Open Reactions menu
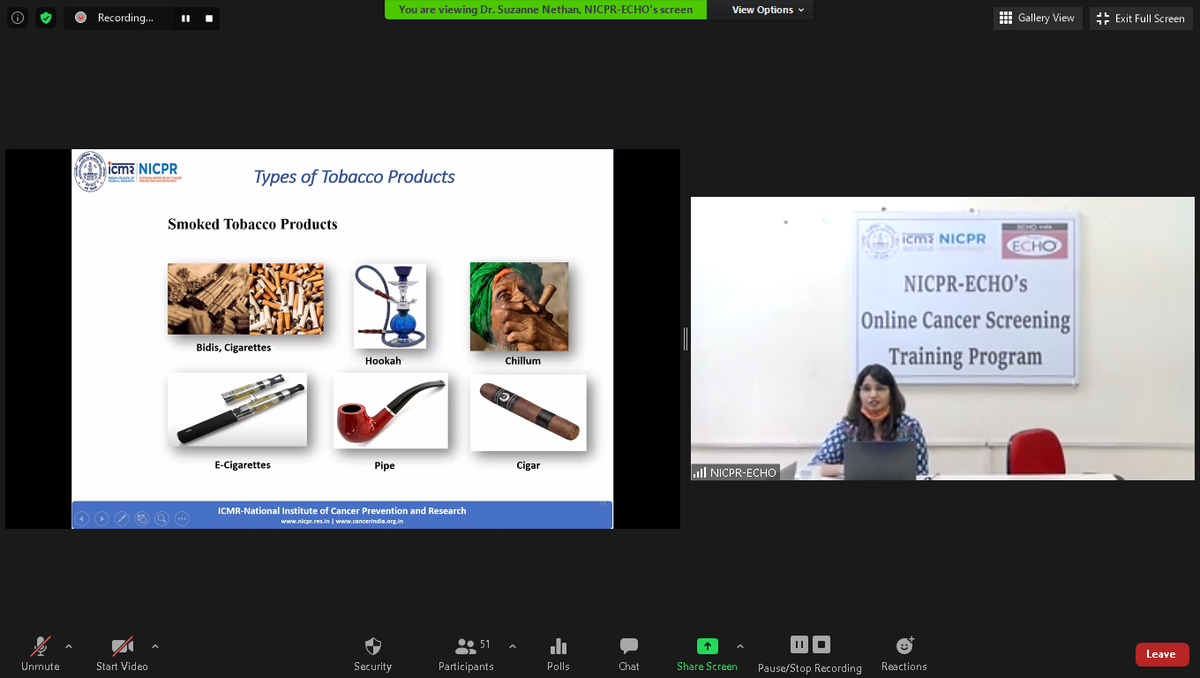The width and height of the screenshot is (1200, 678). point(904,654)
